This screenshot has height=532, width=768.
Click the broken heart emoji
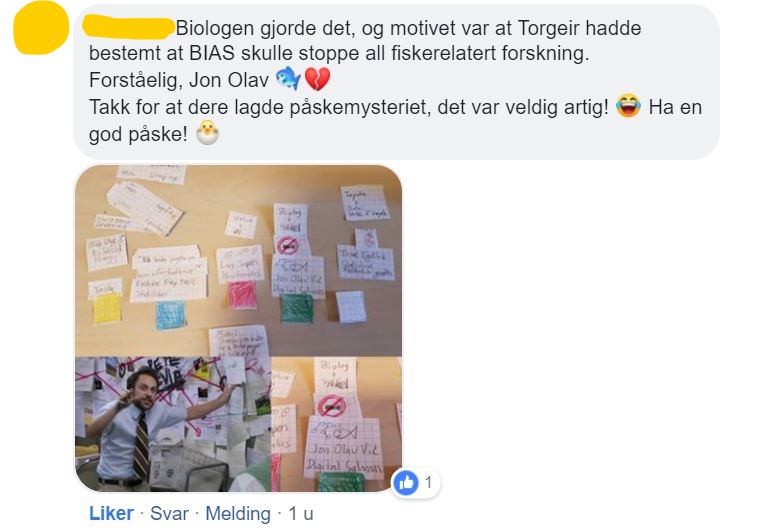[317, 79]
